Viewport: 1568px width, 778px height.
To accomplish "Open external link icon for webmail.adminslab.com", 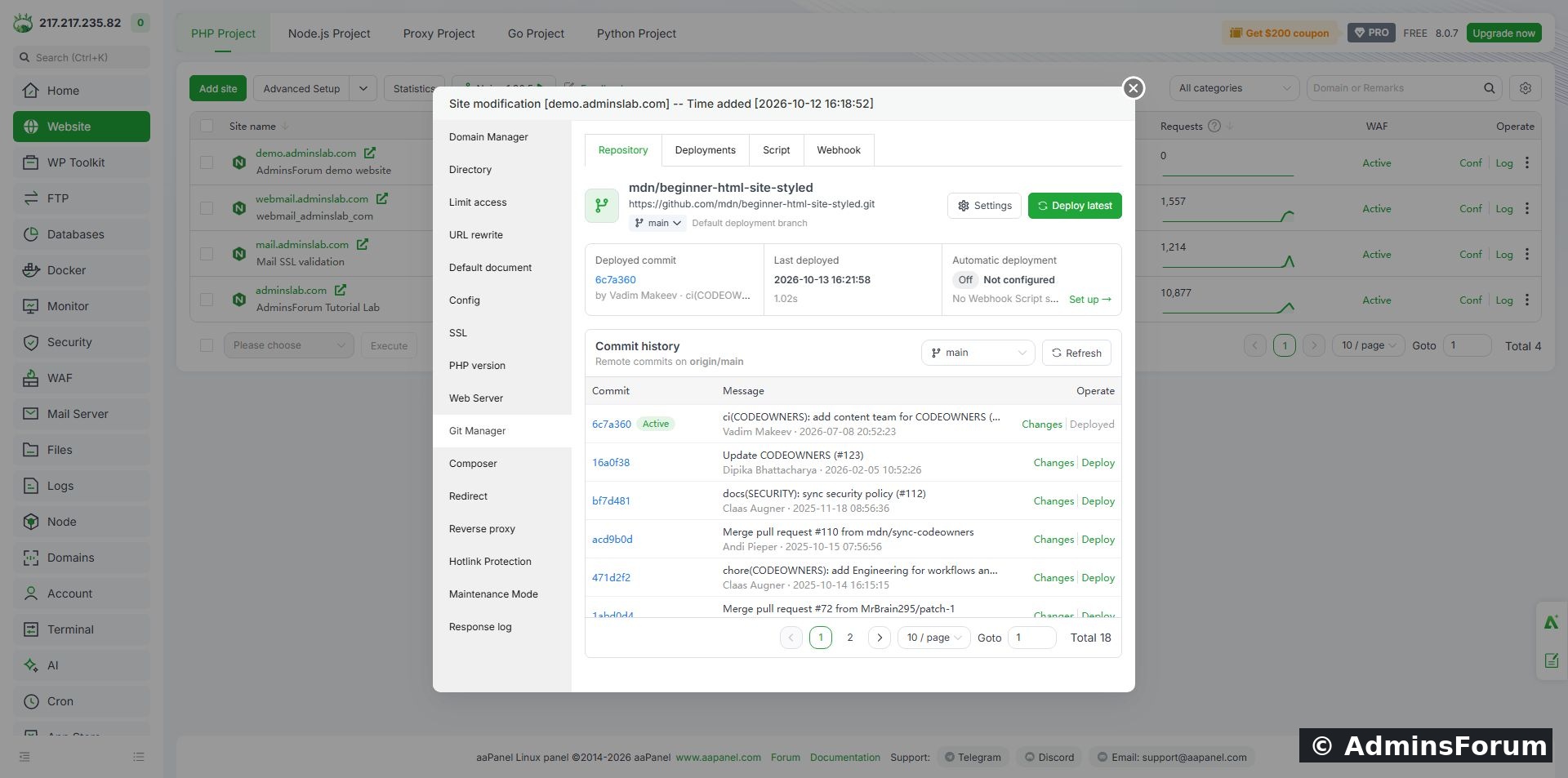I will click(382, 198).
